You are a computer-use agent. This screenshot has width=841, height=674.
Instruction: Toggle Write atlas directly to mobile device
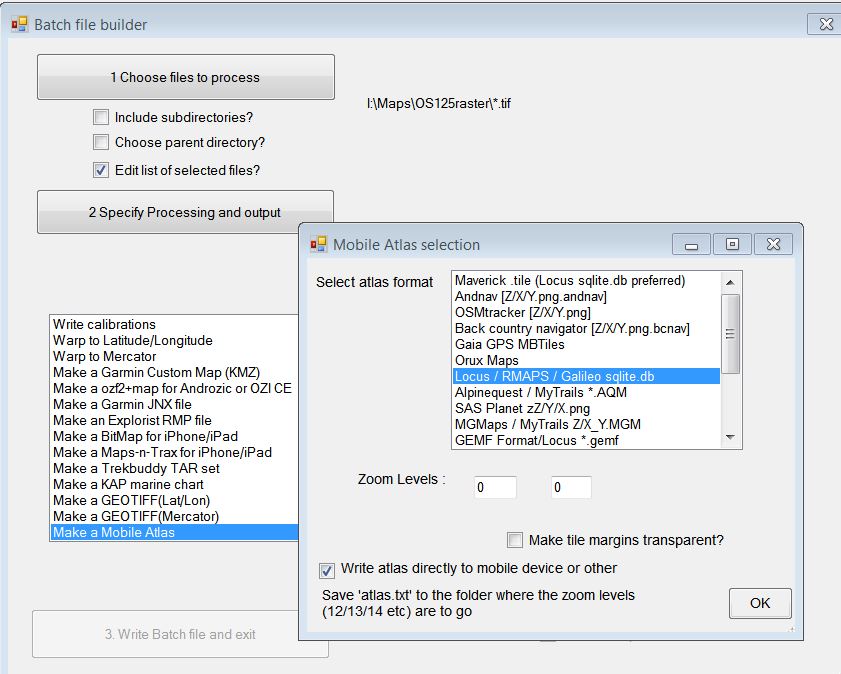tap(327, 570)
